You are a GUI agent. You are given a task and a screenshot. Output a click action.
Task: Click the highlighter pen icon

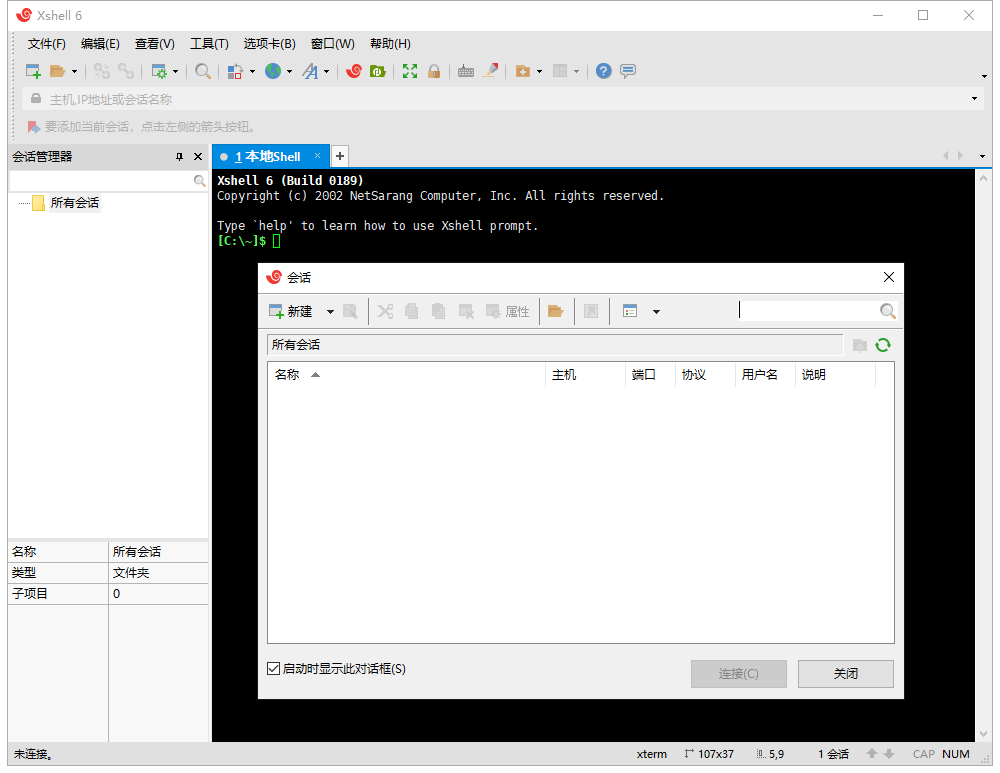coord(490,71)
